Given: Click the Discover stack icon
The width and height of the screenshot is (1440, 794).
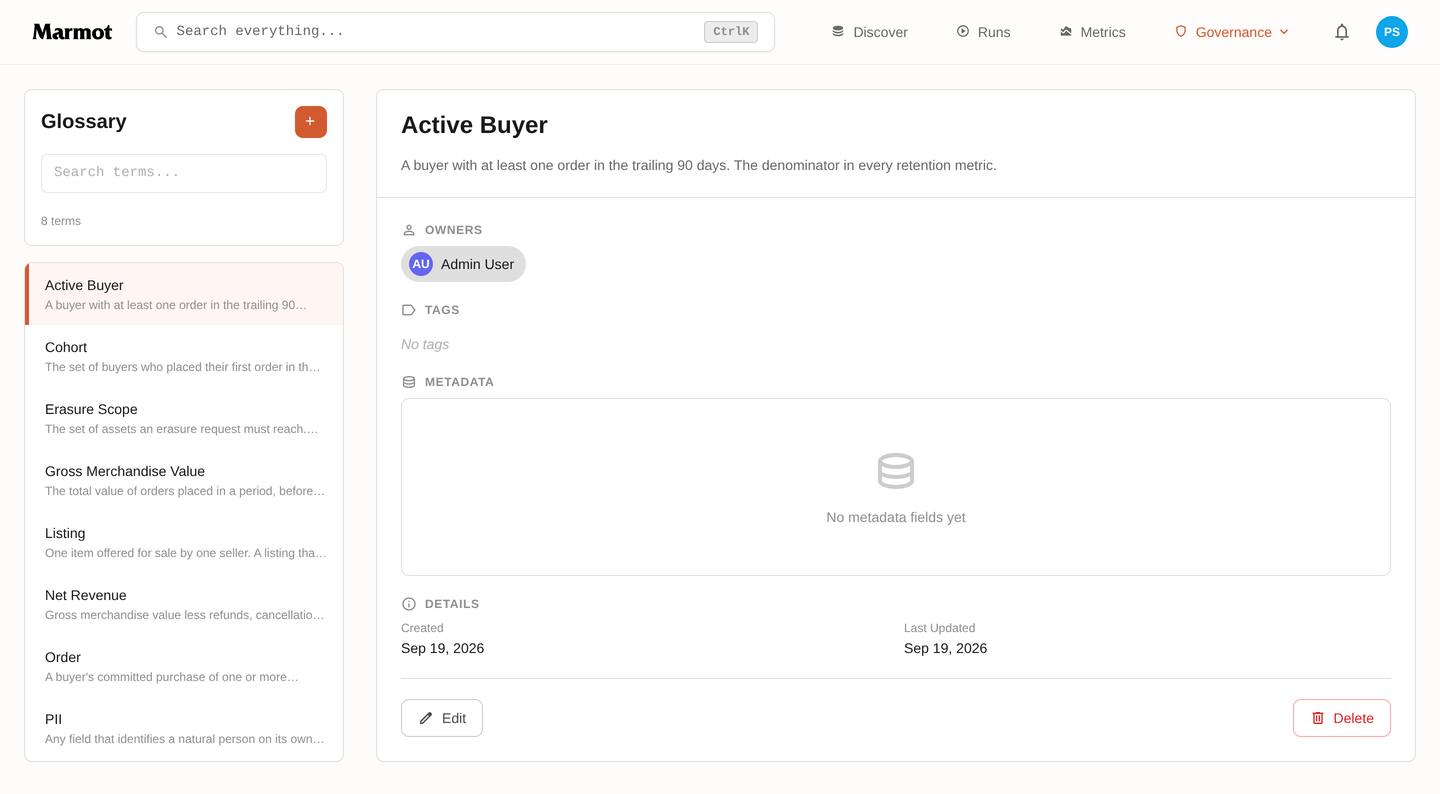Looking at the screenshot, I should pos(838,32).
